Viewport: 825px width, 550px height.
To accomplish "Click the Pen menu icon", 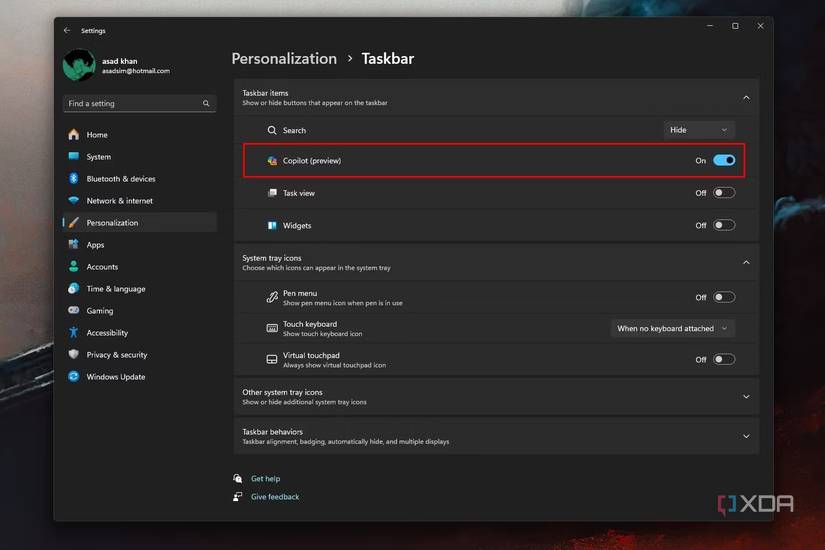I will pos(271,297).
